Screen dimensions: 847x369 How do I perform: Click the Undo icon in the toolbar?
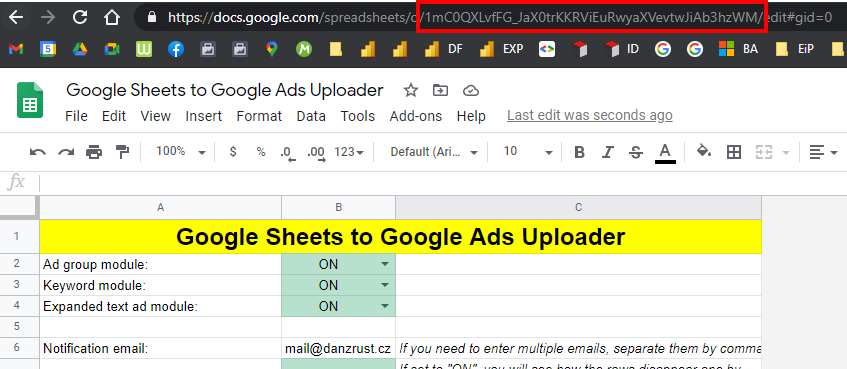38,152
